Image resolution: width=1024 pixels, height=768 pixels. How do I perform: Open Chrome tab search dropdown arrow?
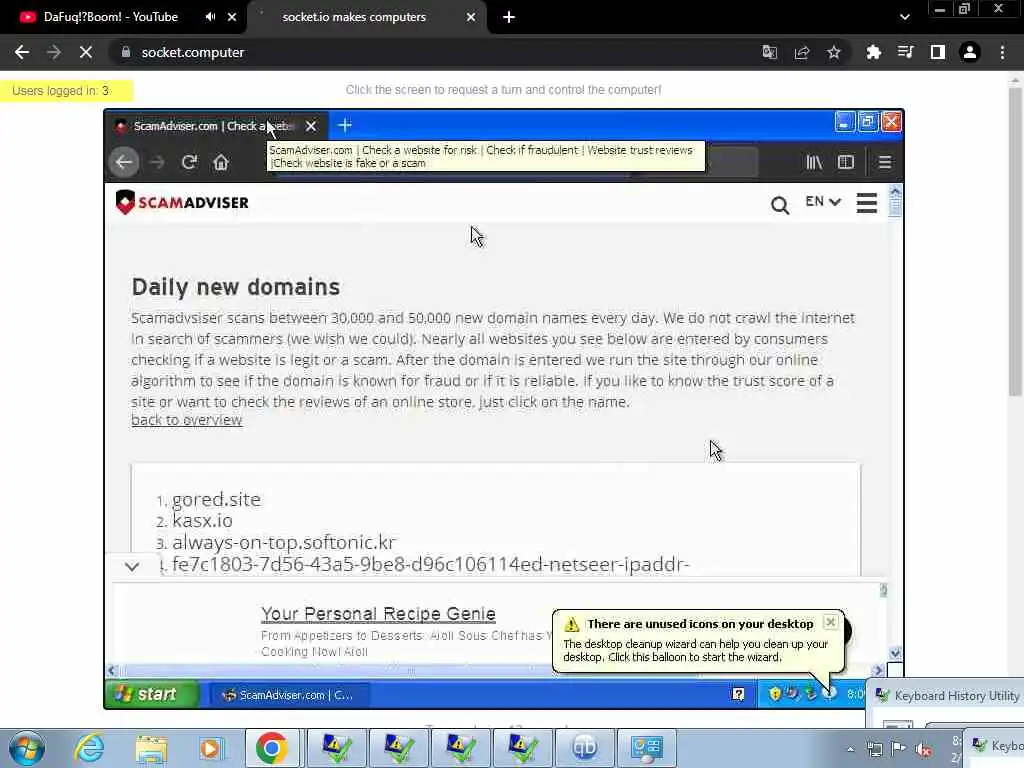coord(904,17)
